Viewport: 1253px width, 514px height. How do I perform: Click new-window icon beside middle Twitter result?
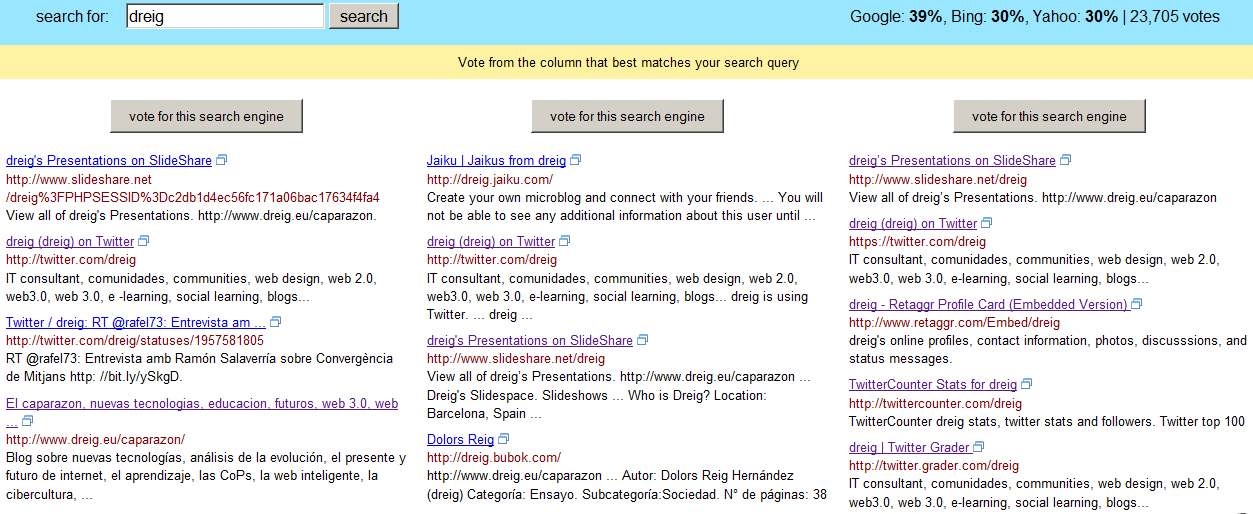565,241
